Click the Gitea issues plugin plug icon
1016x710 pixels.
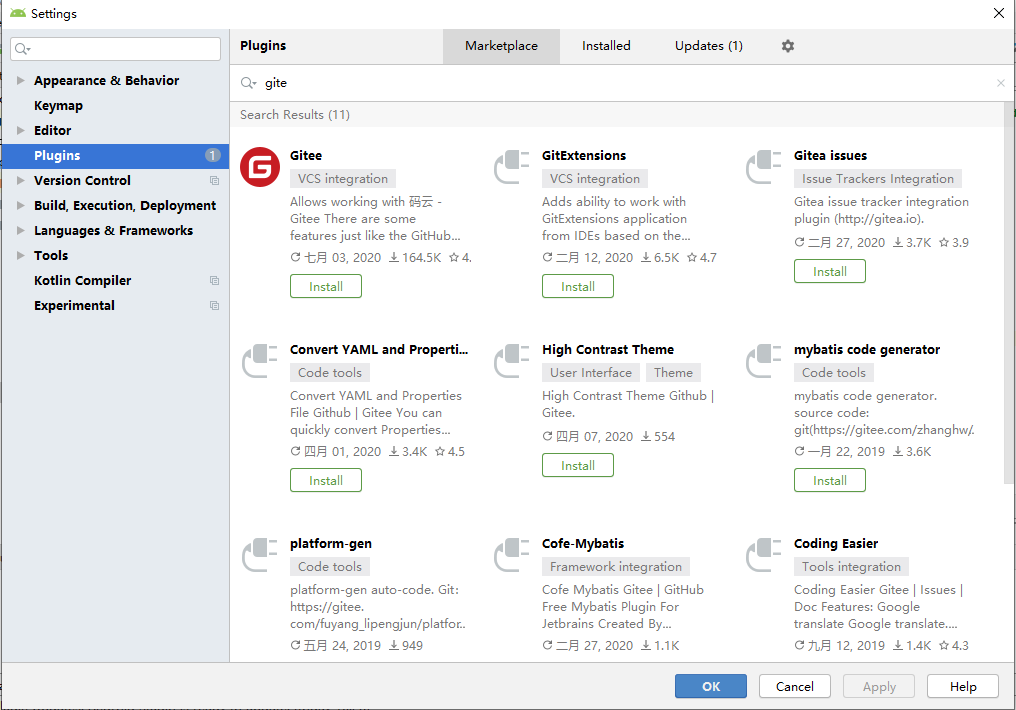764,167
